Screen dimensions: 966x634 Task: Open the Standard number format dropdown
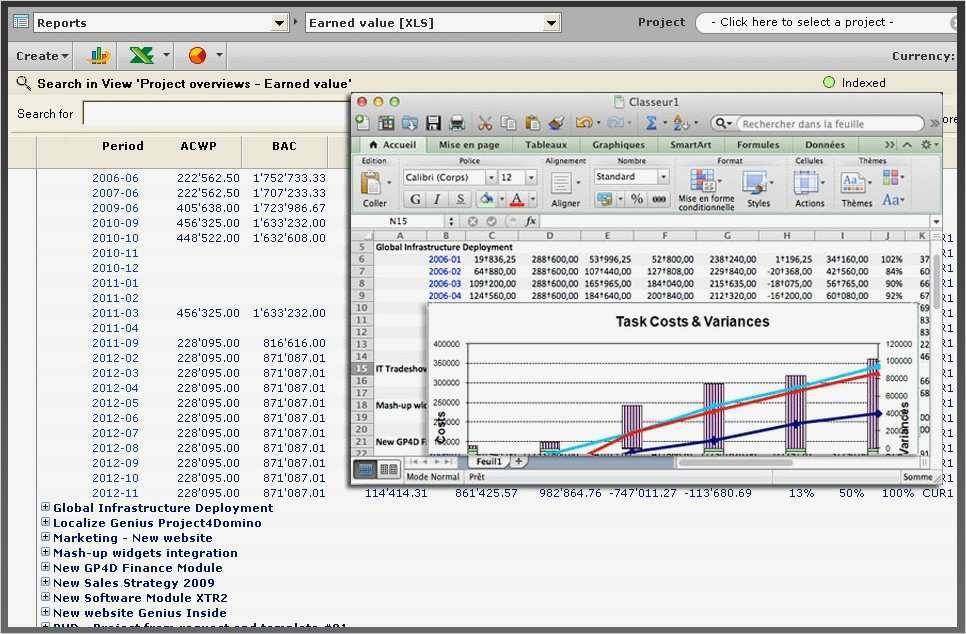pyautogui.click(x=664, y=177)
